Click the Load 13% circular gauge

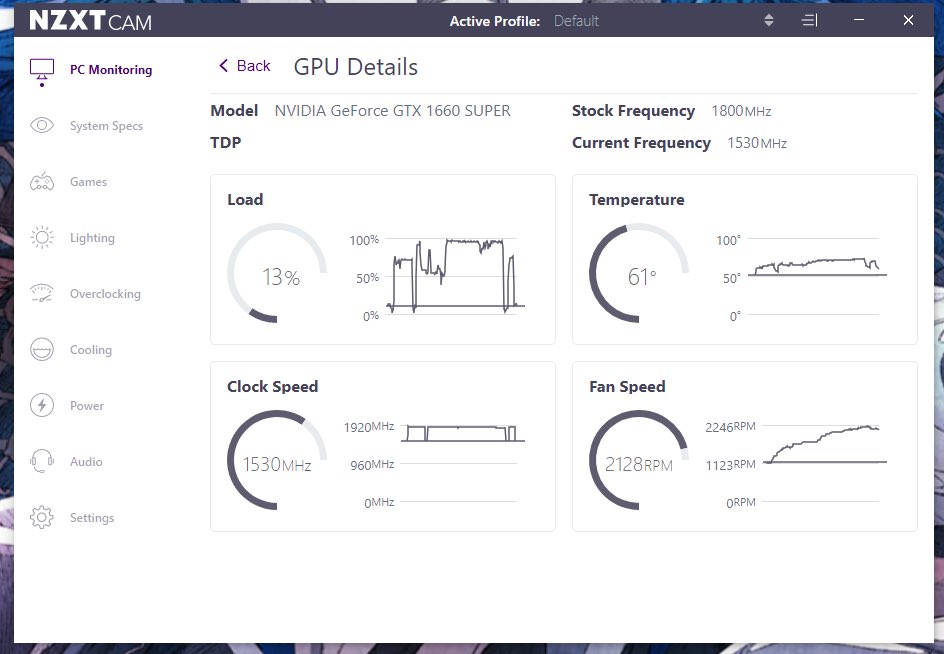pos(277,273)
